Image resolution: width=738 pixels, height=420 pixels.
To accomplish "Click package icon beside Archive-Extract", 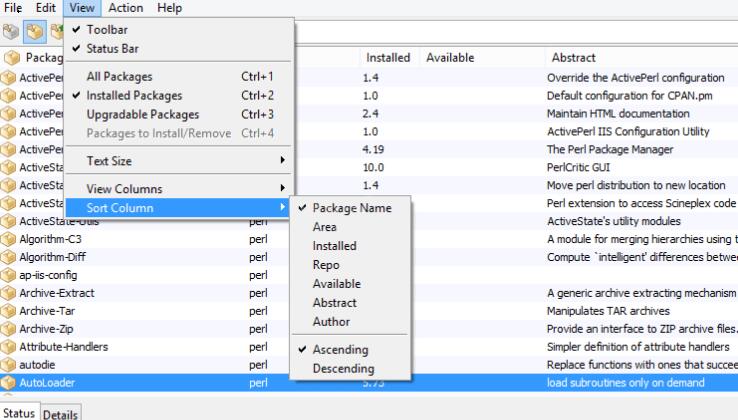I will pyautogui.click(x=8, y=293).
